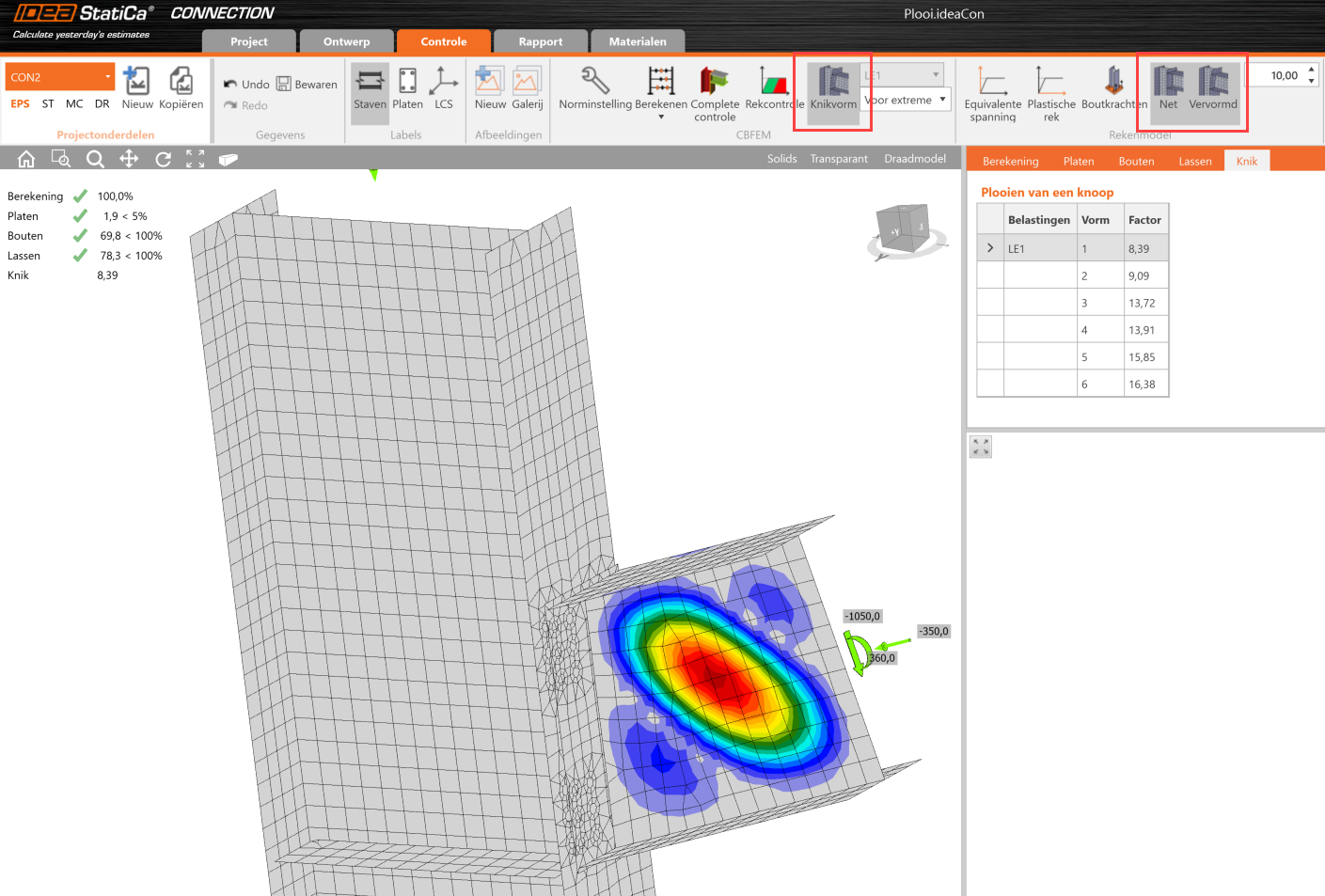Open the Bouten results tab
The image size is (1325, 896).
(1136, 161)
